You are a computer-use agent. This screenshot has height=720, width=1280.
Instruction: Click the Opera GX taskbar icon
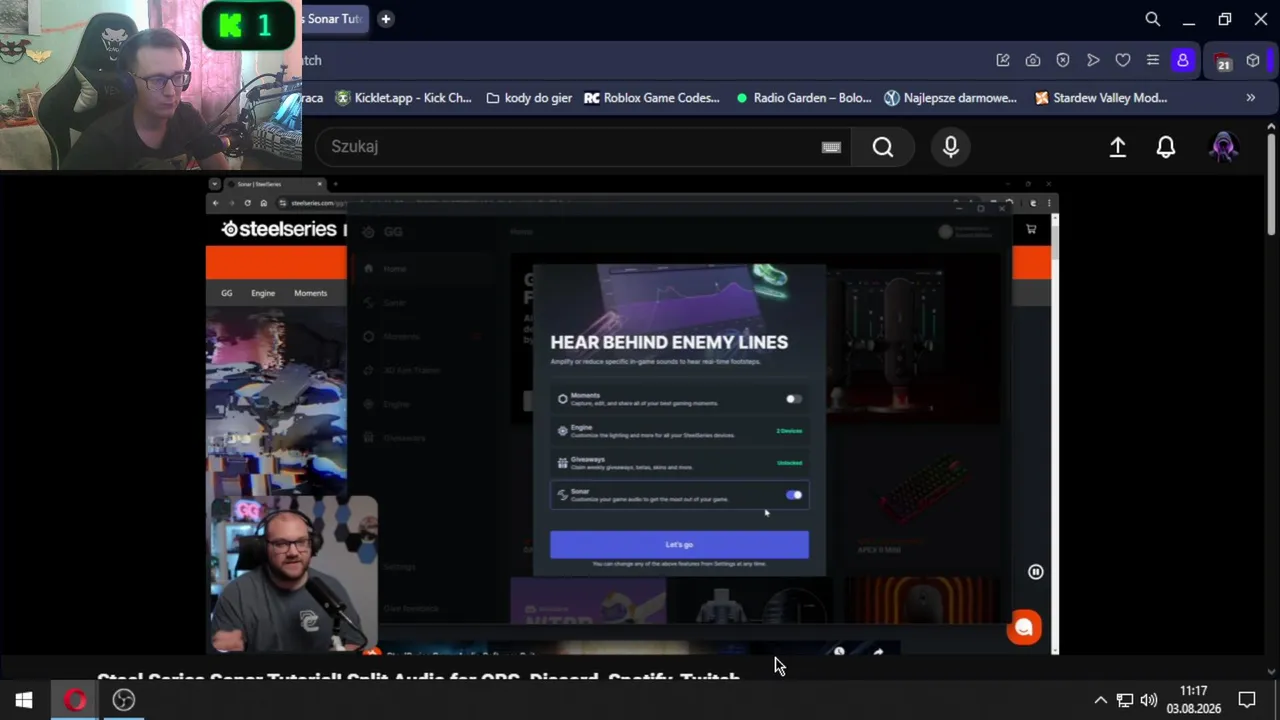click(x=75, y=700)
